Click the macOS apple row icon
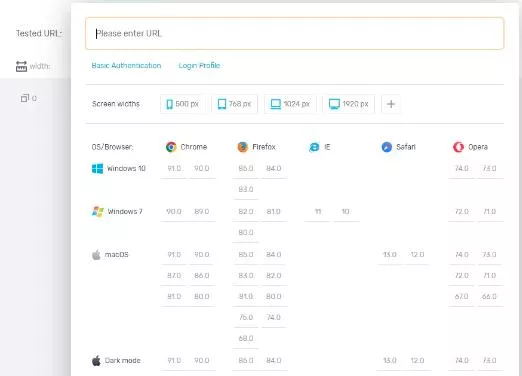 tap(96, 255)
